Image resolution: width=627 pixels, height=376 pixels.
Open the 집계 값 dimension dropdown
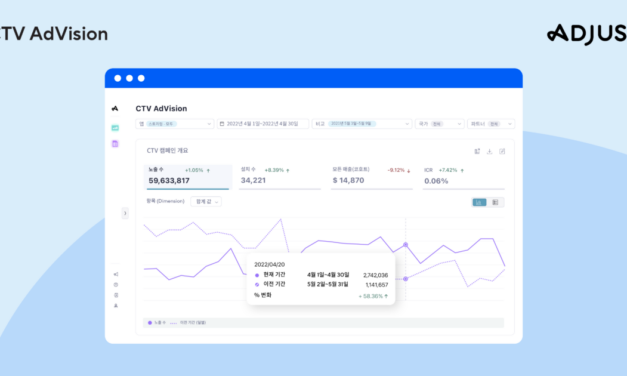coord(206,202)
